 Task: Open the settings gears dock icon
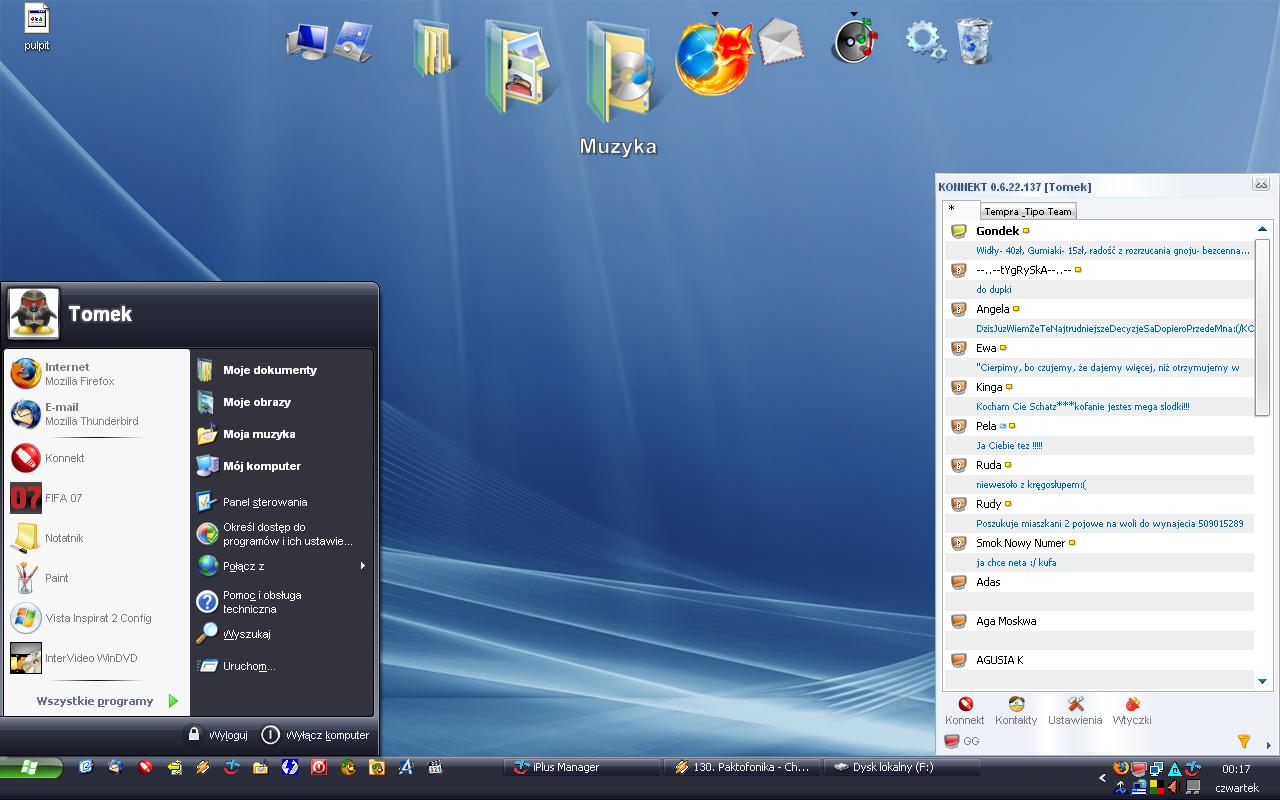925,41
